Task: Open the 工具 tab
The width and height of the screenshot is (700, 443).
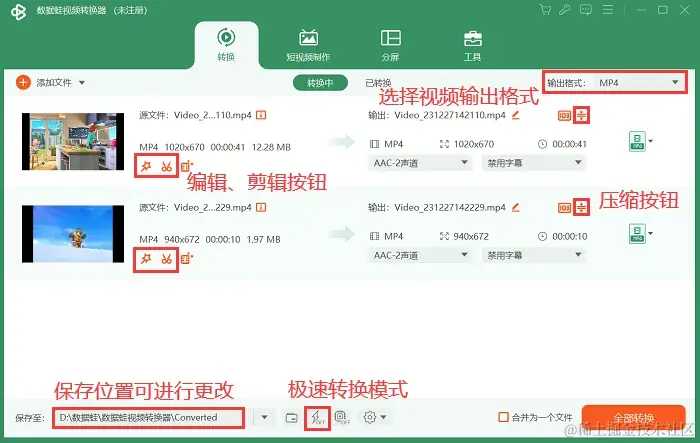Action: click(x=472, y=45)
